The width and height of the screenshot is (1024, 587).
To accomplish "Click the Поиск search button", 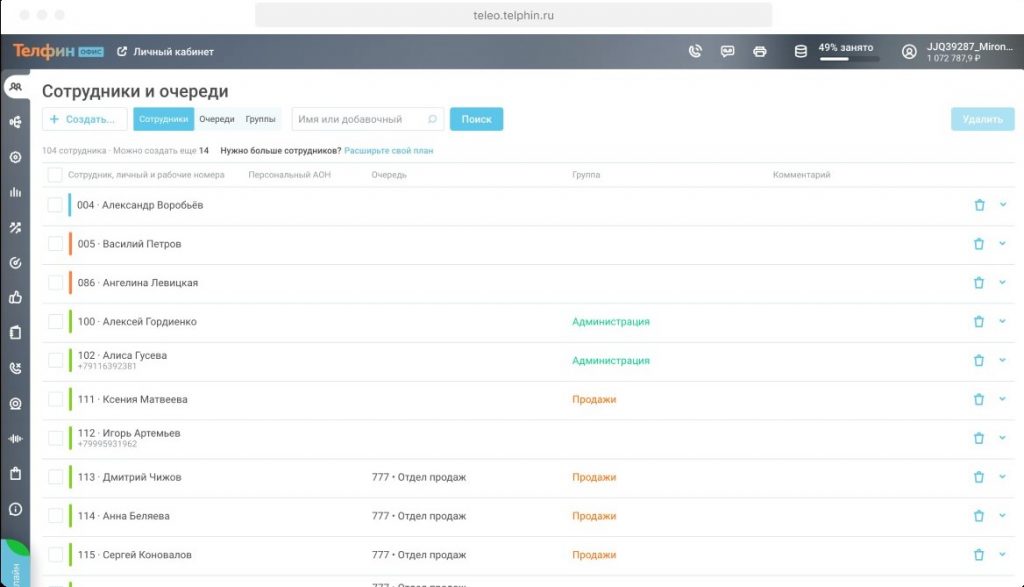I will coord(476,119).
